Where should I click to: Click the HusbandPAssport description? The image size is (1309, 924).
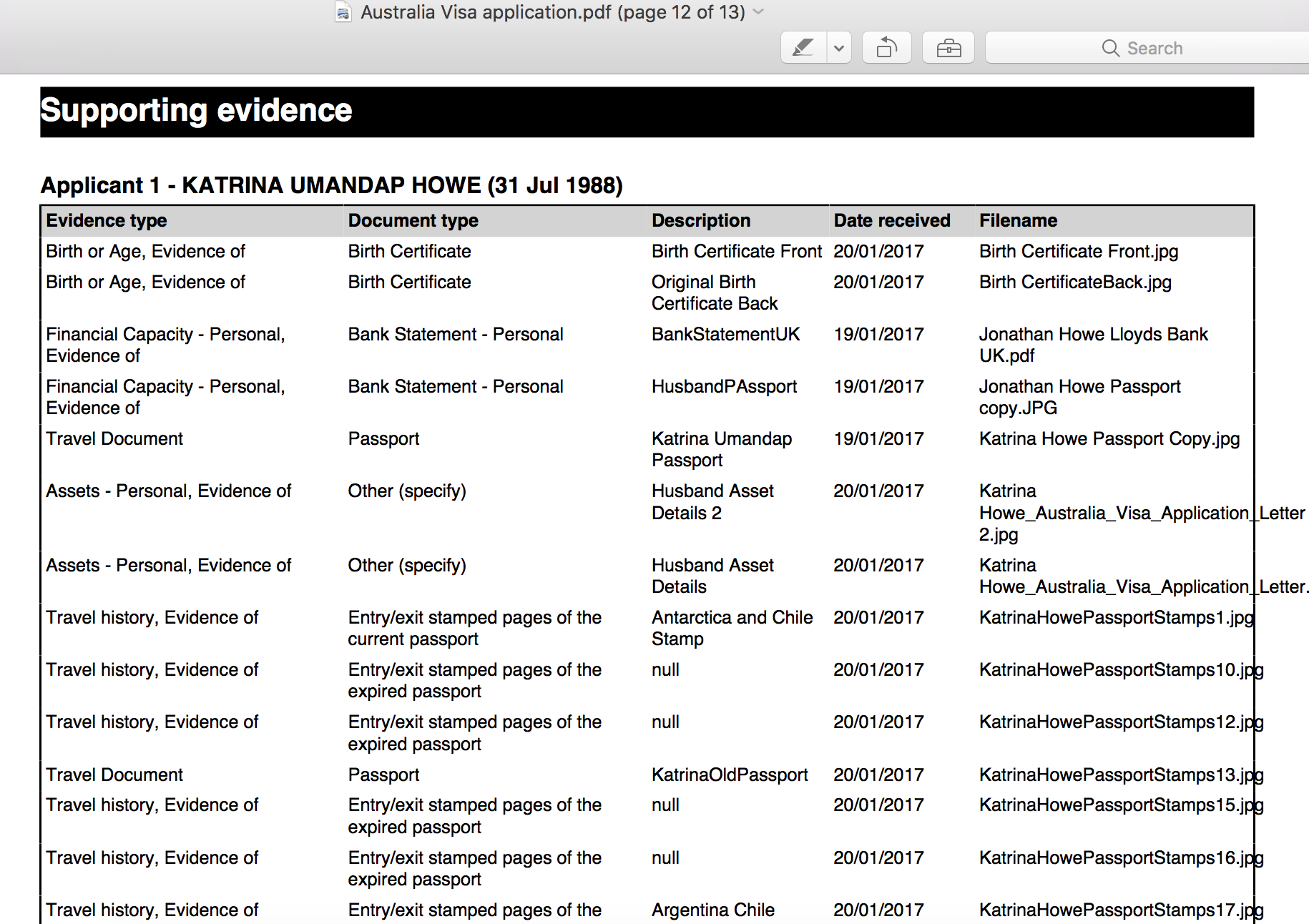(x=724, y=387)
